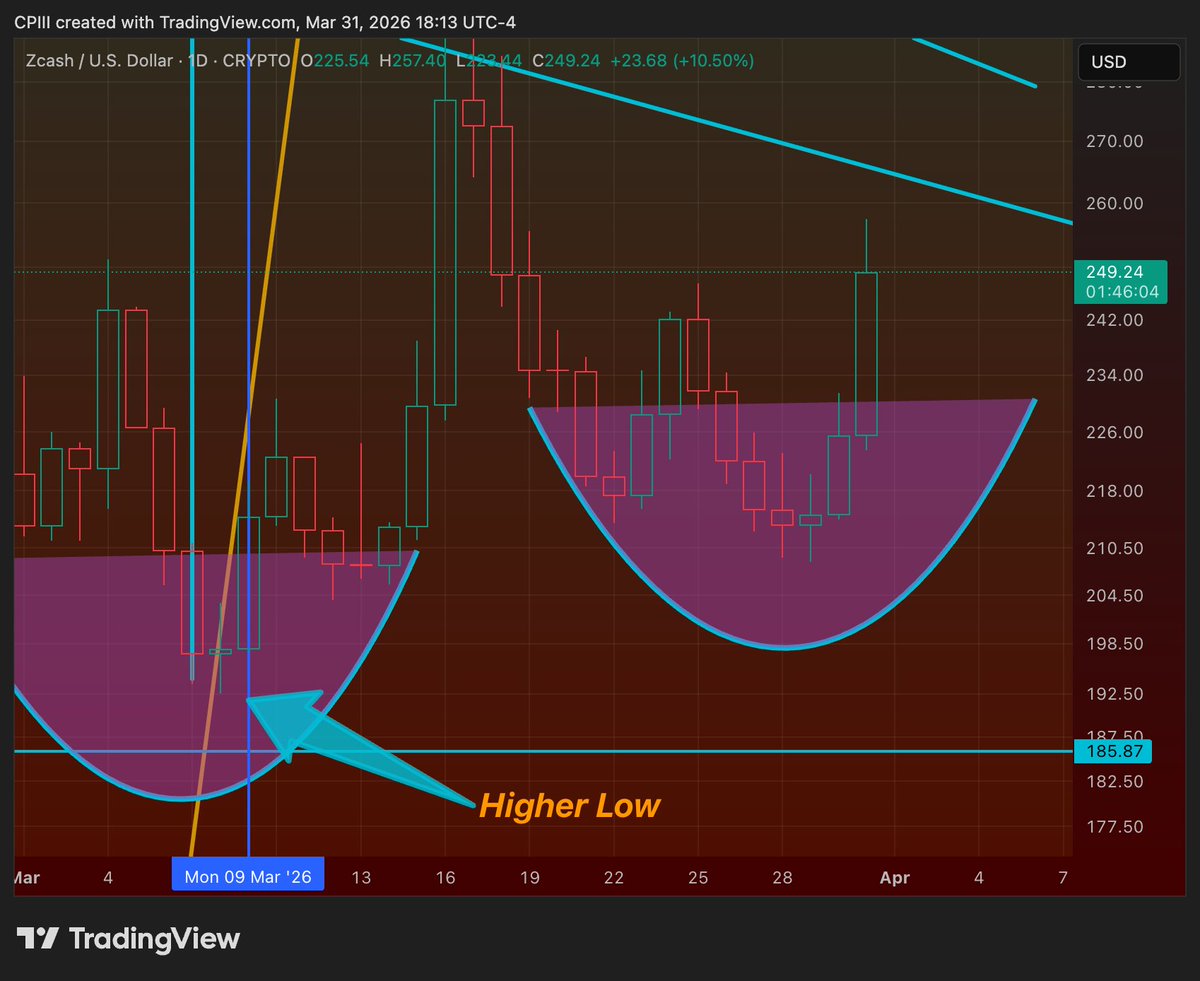Click the H257.40 high value in header
This screenshot has width=1200, height=981.
[411, 61]
